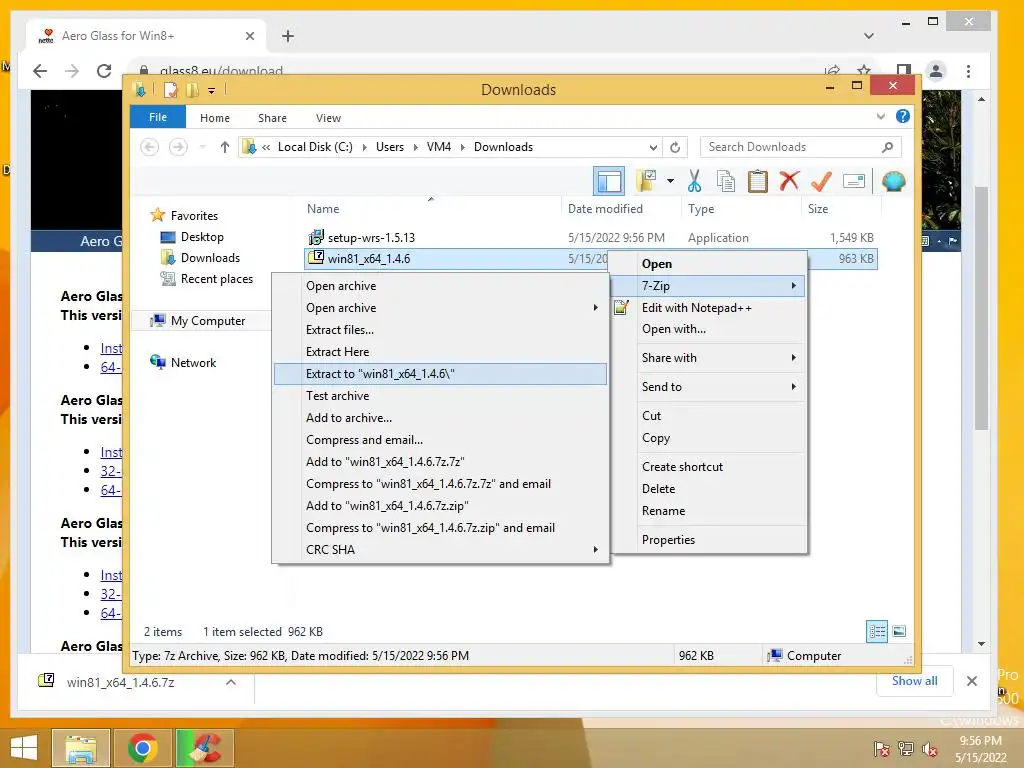Click the shell globe toolbar icon
The height and width of the screenshot is (768, 1024).
(893, 181)
